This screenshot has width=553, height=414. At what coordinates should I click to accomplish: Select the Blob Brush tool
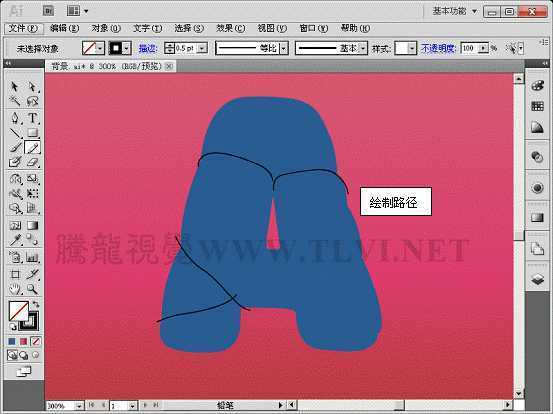click(x=14, y=162)
